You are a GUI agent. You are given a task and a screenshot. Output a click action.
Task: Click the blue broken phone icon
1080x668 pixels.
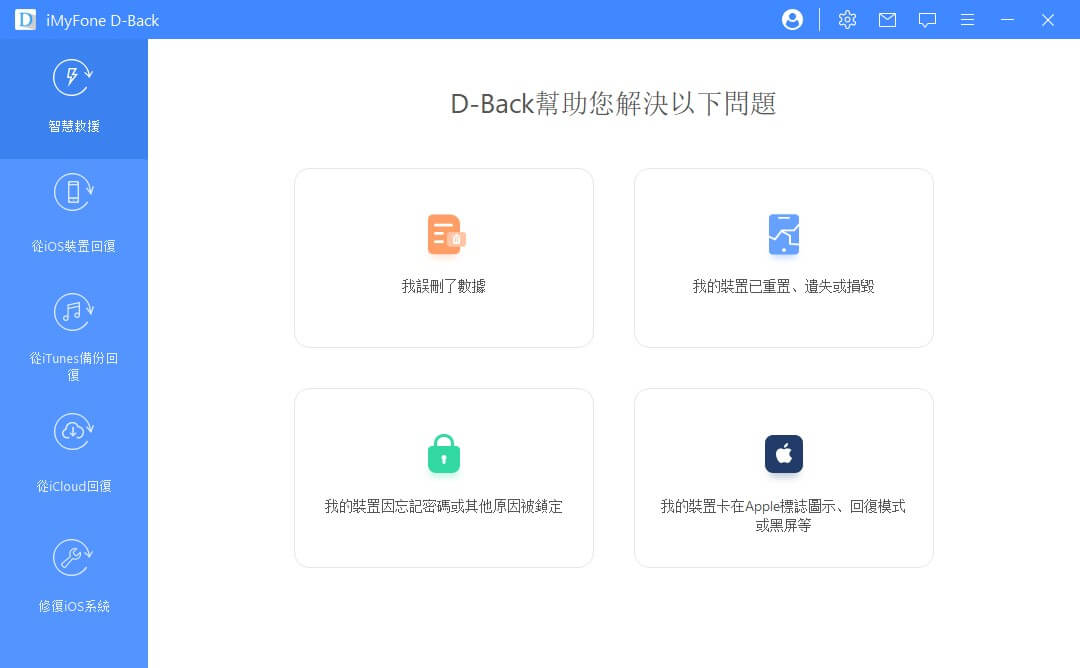tap(784, 234)
